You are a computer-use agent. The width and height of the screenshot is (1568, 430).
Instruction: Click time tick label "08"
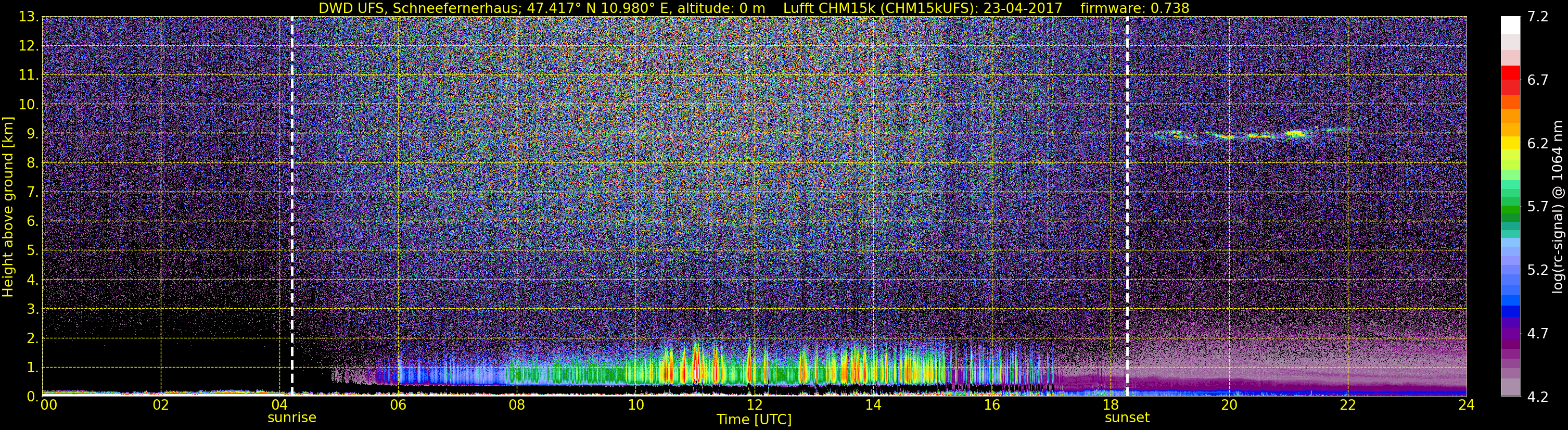click(517, 405)
